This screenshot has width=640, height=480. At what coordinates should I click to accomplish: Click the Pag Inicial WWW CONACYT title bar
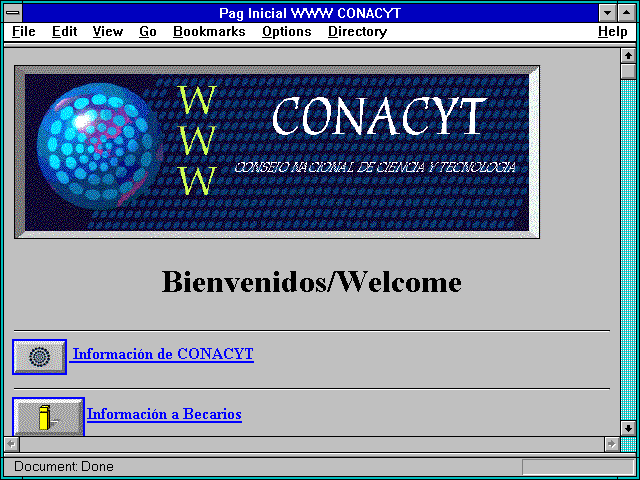coord(310,13)
